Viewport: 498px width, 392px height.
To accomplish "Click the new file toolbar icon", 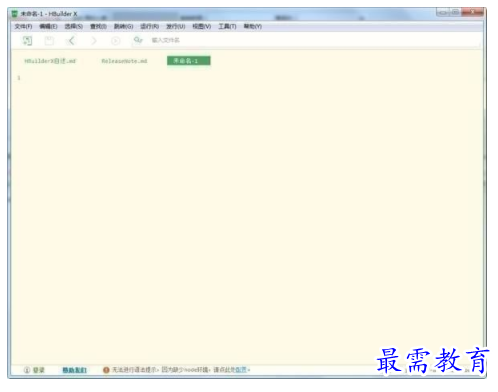I will coord(27,41).
